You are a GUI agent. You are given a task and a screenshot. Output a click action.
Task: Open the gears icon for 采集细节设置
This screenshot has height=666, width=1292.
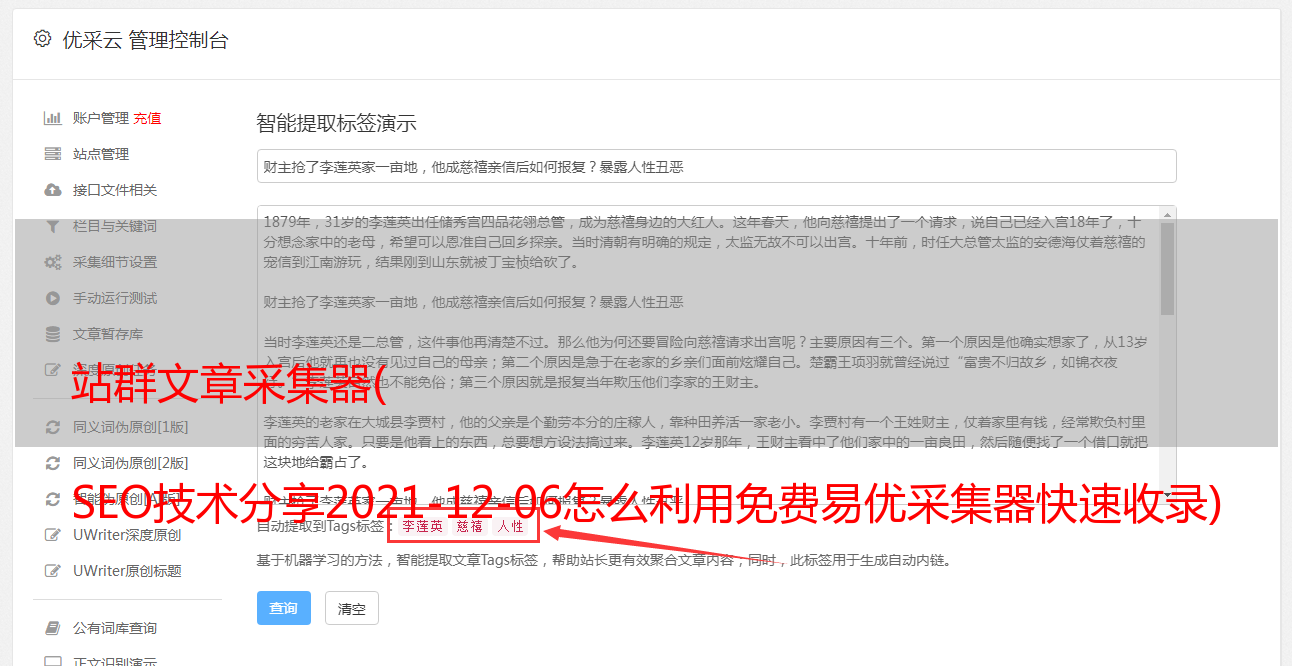click(53, 262)
